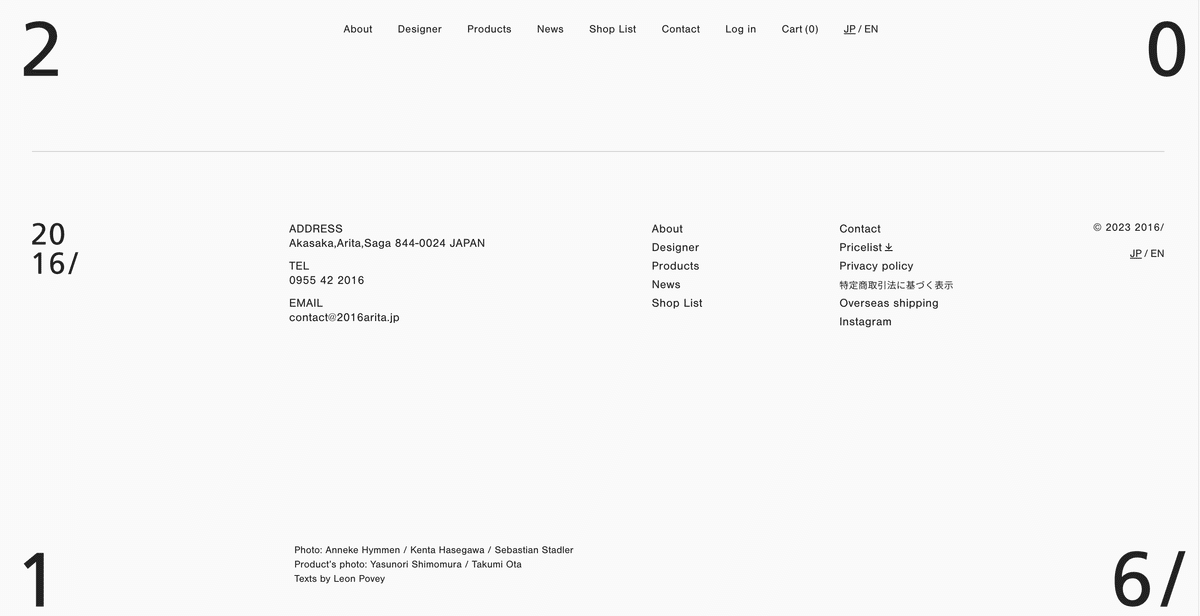The height and width of the screenshot is (616, 1200).
Task: Select JP under the footer copyright
Action: tap(1136, 254)
